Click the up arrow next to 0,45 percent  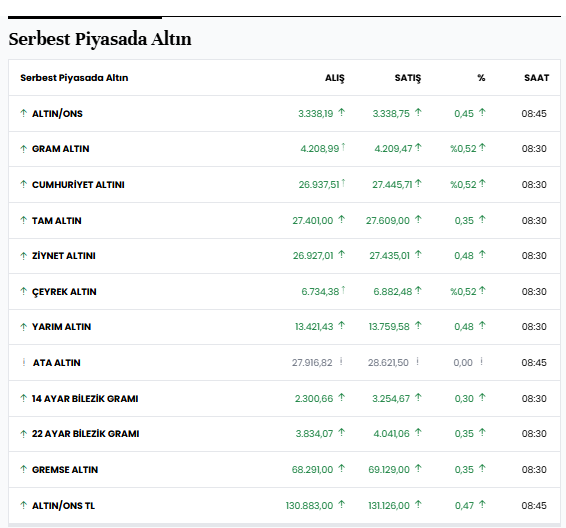[482, 113]
